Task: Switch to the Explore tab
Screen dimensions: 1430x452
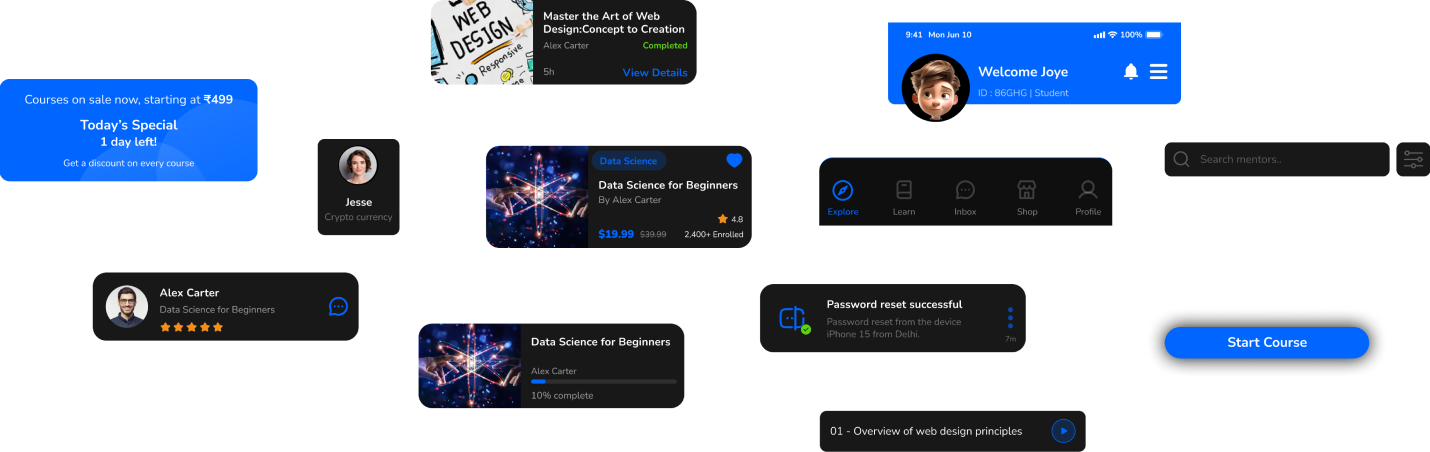Action: pyautogui.click(x=843, y=196)
